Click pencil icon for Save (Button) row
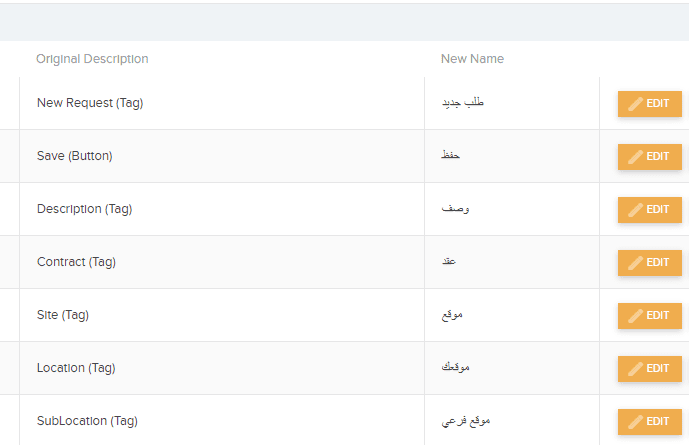The height and width of the screenshot is (445, 689). coord(635,157)
